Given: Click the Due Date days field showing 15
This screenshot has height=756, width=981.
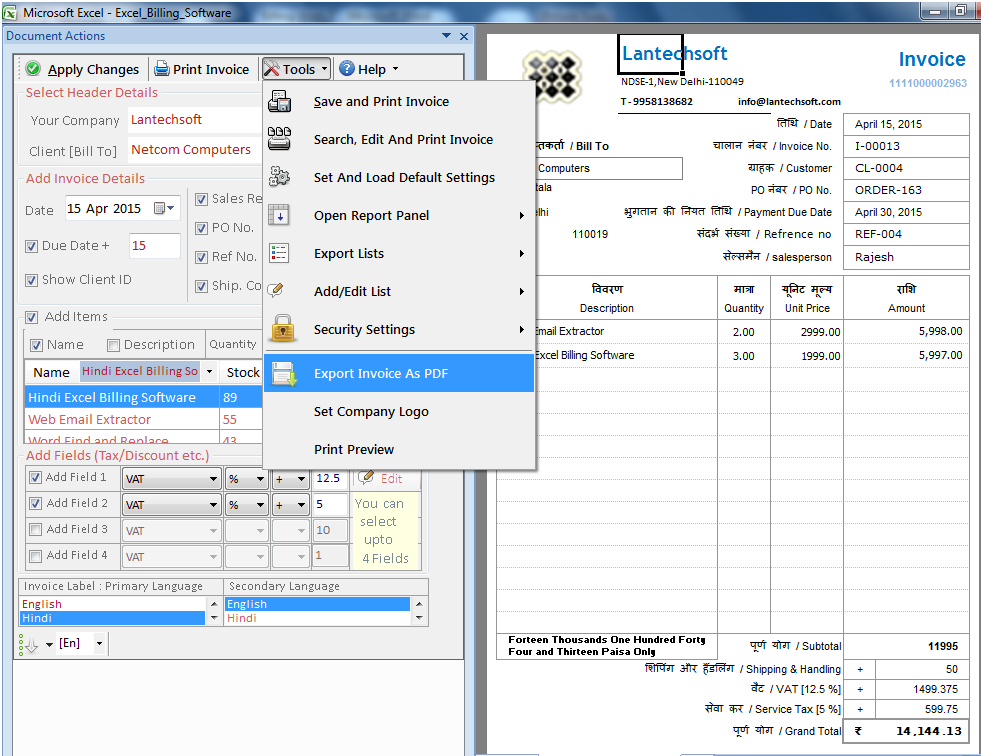Looking at the screenshot, I should pos(155,246).
